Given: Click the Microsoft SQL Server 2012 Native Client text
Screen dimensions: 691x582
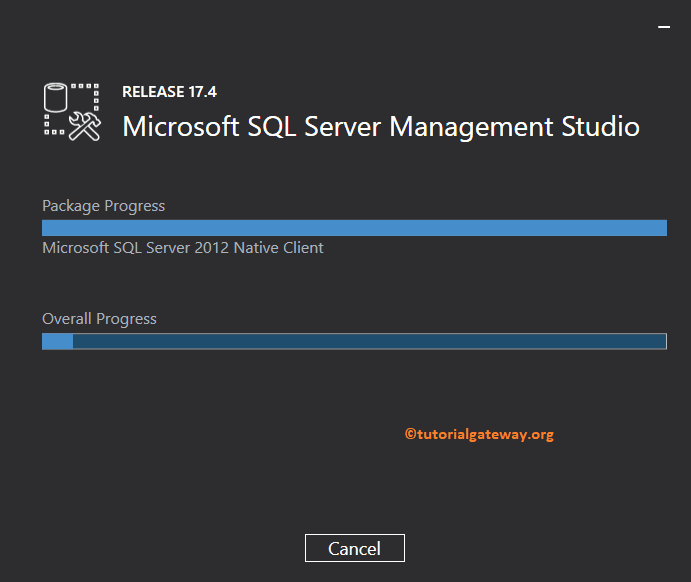Looking at the screenshot, I should click(183, 248).
